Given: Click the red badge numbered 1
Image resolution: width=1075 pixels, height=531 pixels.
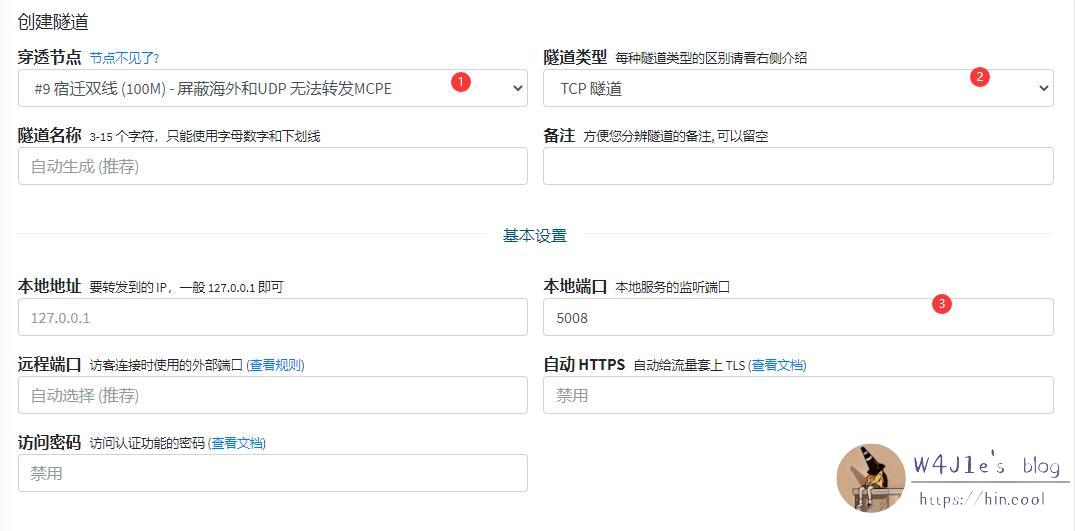Looking at the screenshot, I should coord(460,82).
